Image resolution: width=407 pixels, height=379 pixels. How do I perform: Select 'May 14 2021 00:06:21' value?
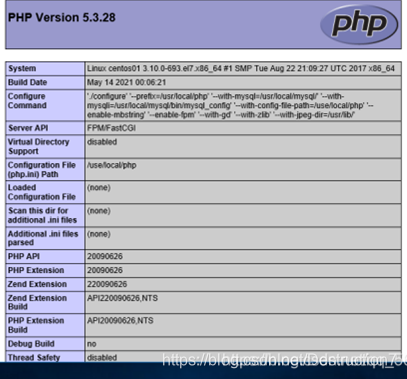pyautogui.click(x=127, y=82)
